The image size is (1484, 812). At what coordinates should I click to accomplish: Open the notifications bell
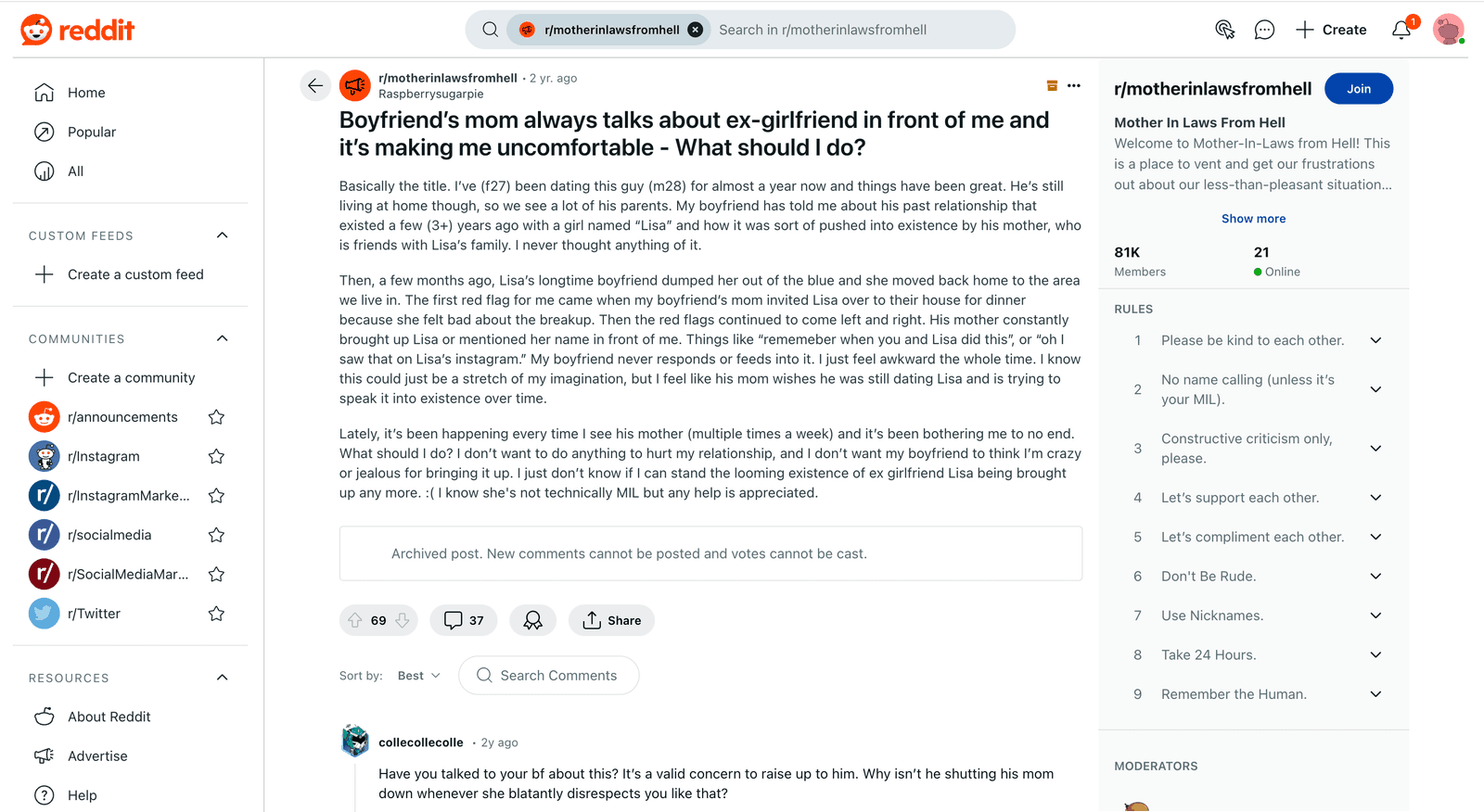point(1401,30)
